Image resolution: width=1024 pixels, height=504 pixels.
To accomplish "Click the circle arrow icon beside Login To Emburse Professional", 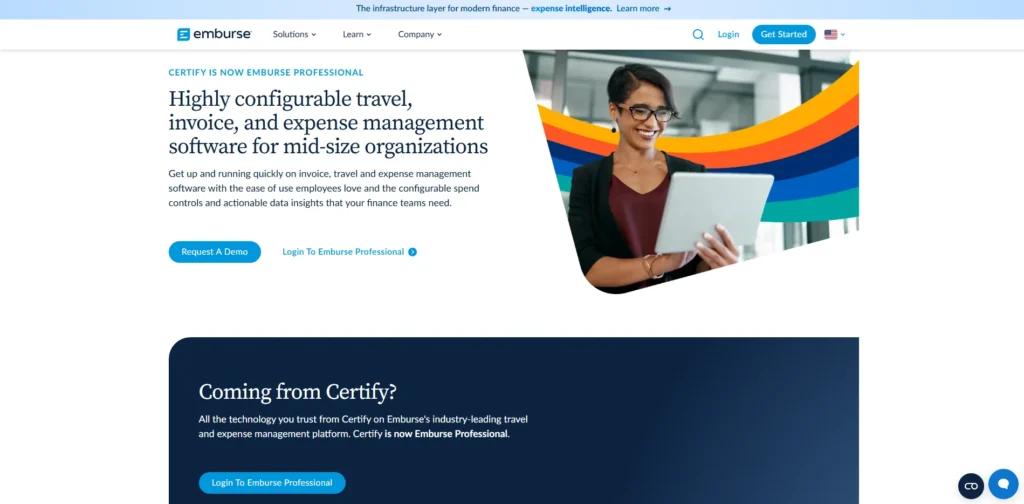I will pos(412,252).
